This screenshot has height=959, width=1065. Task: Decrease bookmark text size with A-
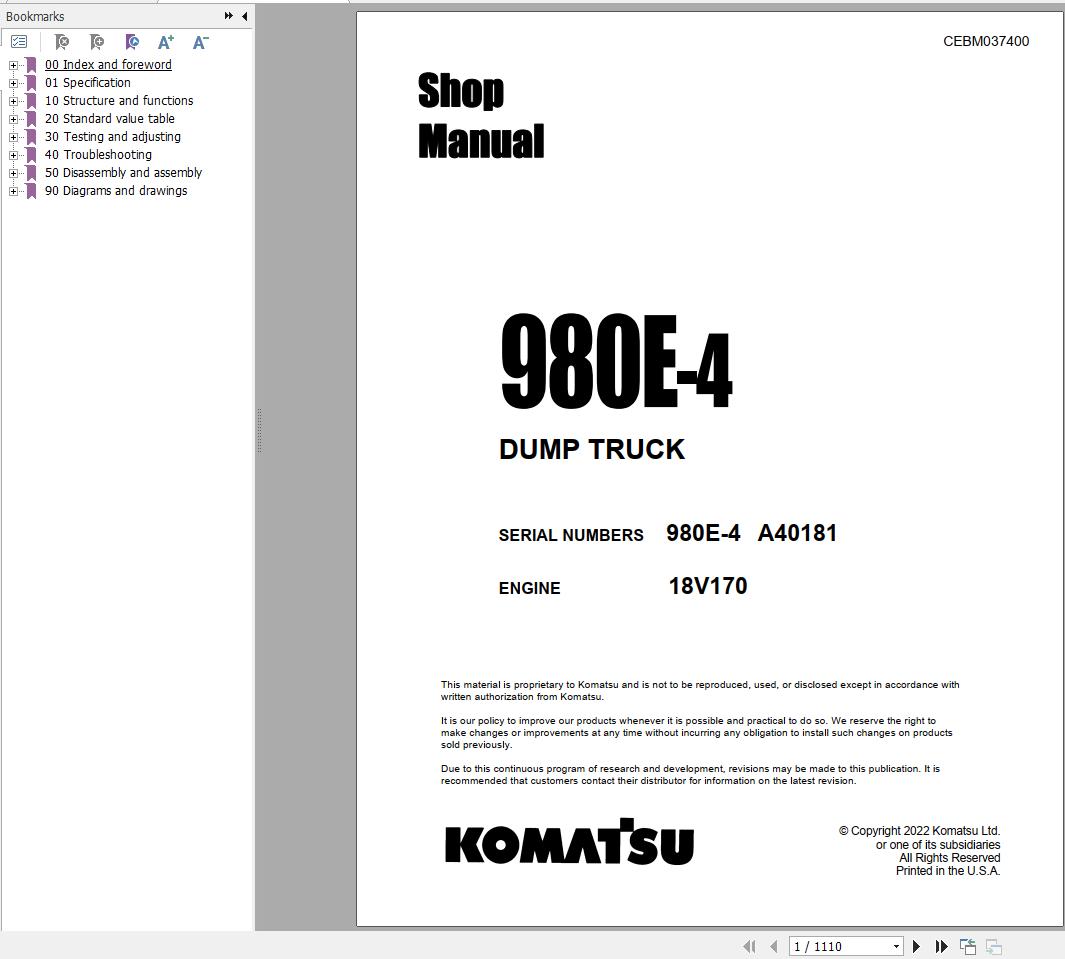(200, 42)
